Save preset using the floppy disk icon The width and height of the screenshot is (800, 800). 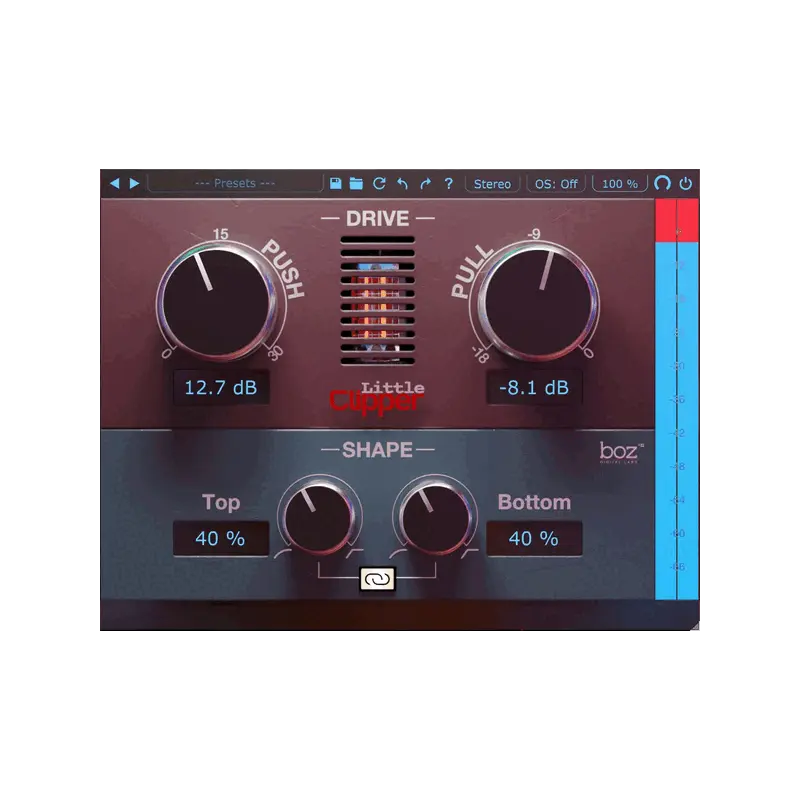tap(335, 183)
